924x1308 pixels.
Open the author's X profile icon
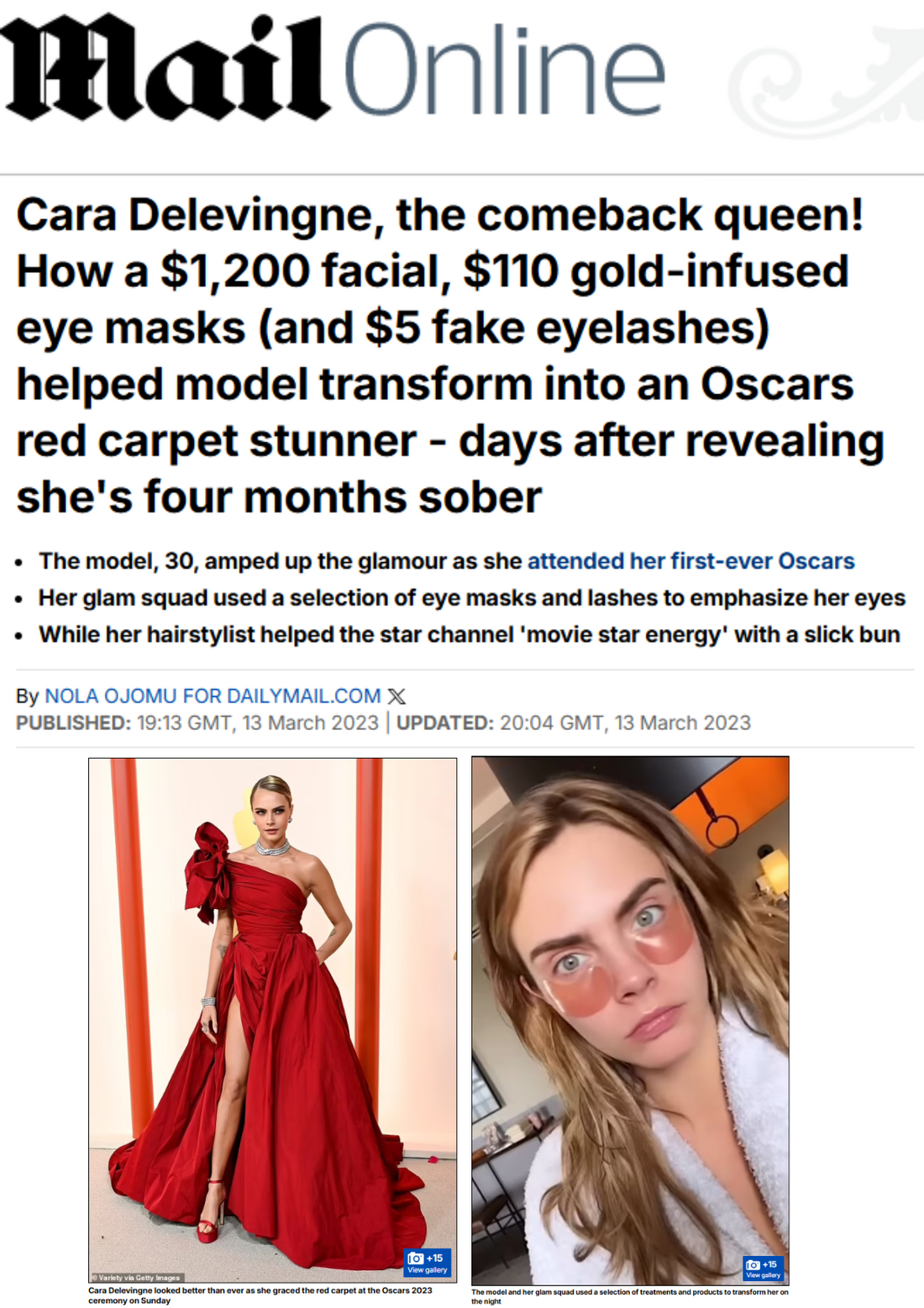[396, 696]
